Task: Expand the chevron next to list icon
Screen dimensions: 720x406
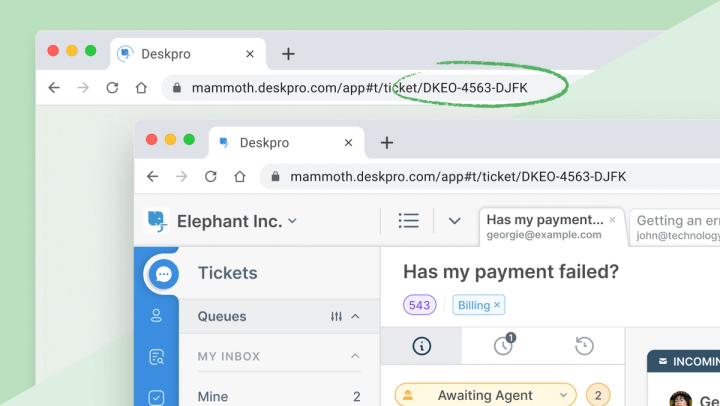Action: pos(455,221)
